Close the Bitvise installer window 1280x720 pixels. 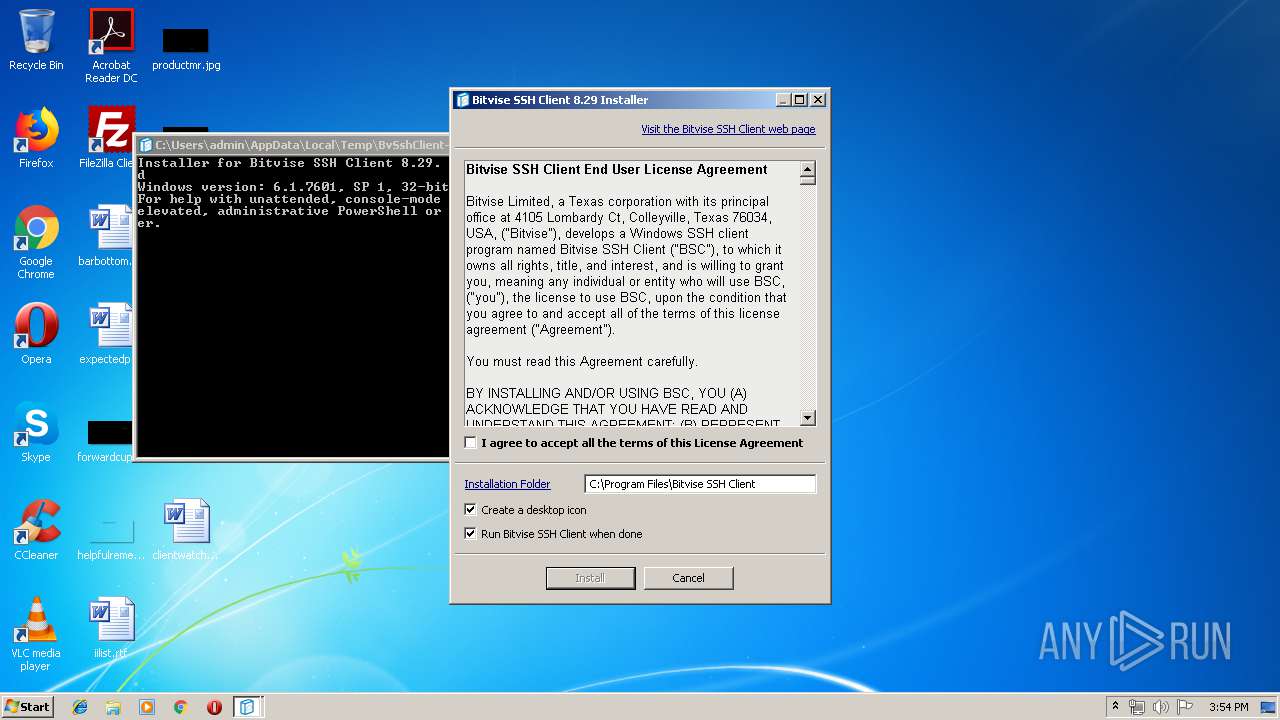(x=818, y=100)
